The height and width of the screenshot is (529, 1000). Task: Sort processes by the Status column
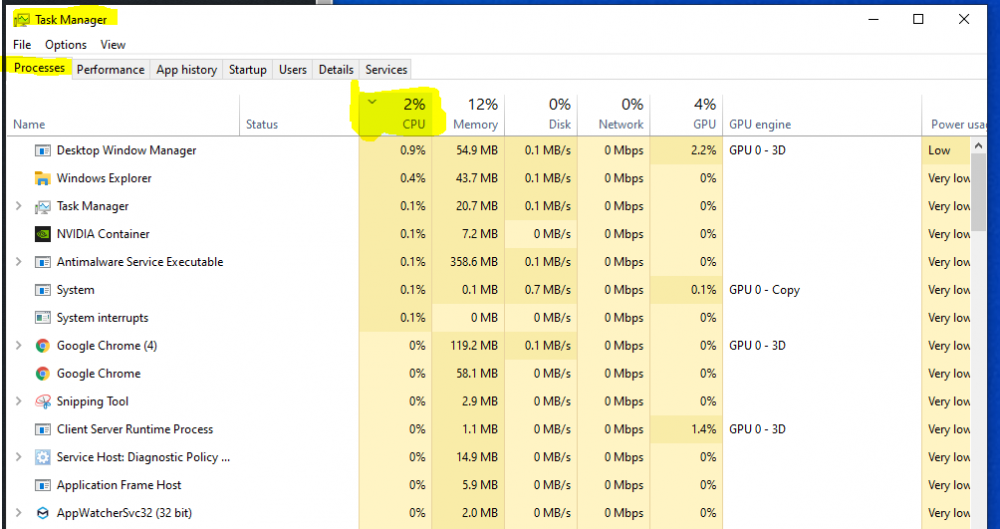(x=299, y=115)
